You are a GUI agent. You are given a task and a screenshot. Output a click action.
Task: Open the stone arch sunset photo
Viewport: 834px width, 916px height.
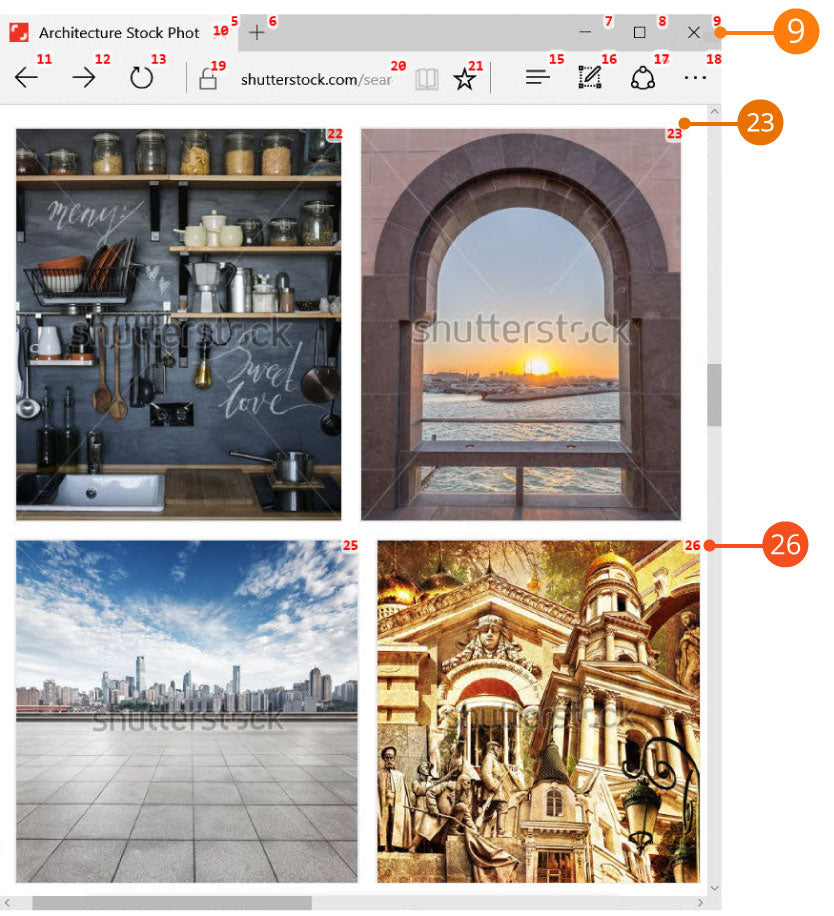pyautogui.click(x=521, y=324)
